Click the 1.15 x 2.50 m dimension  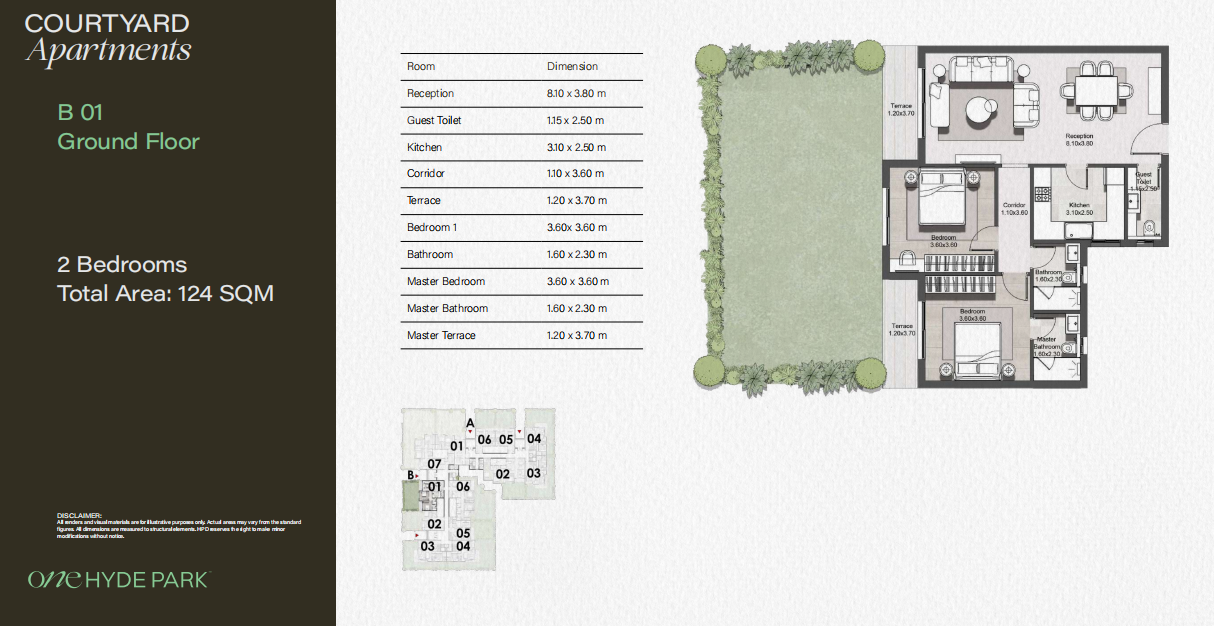click(x=575, y=120)
